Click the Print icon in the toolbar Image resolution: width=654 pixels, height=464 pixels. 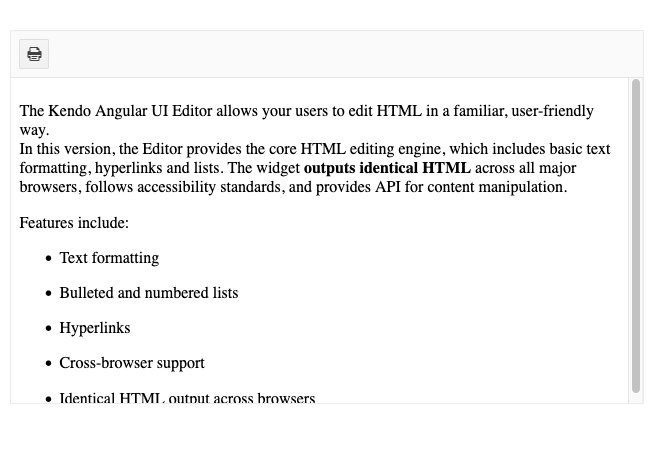point(34,54)
